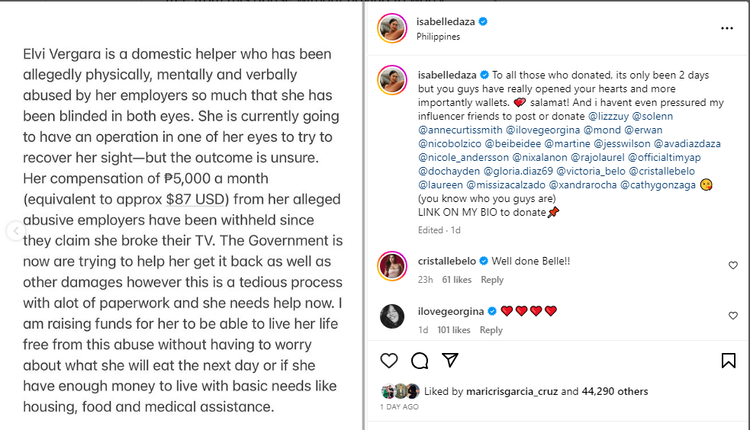The image size is (750, 430).
Task: Open the comment speech bubble icon
Action: [x=420, y=360]
